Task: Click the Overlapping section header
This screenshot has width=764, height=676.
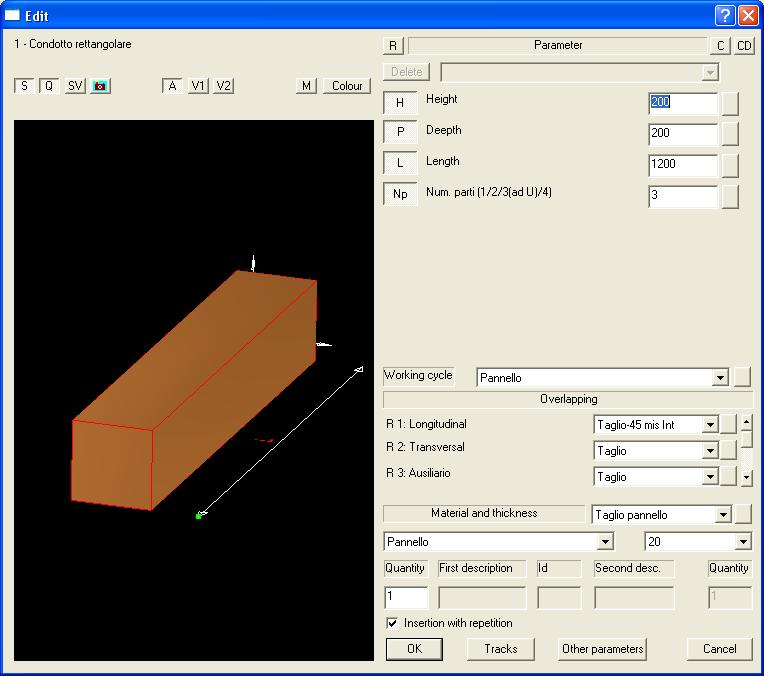Action: click(x=568, y=399)
